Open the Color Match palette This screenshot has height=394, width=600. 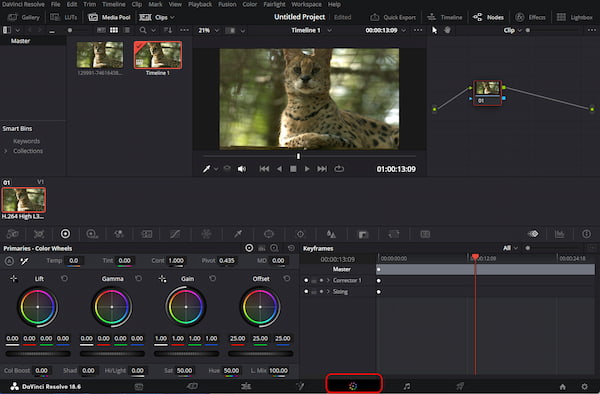click(39, 234)
